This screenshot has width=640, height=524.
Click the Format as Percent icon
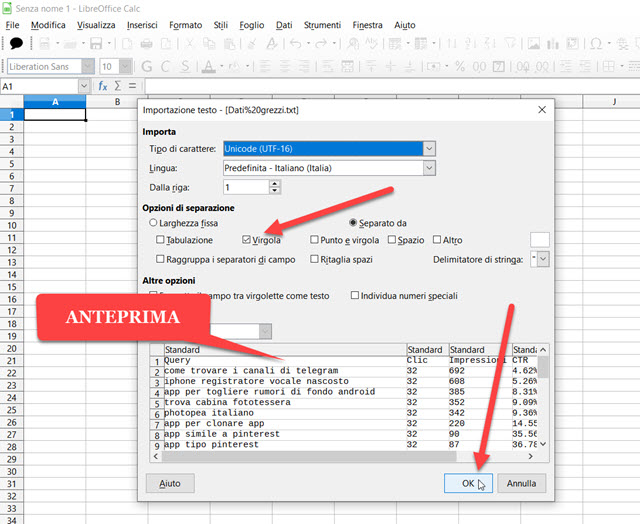click(x=460, y=66)
